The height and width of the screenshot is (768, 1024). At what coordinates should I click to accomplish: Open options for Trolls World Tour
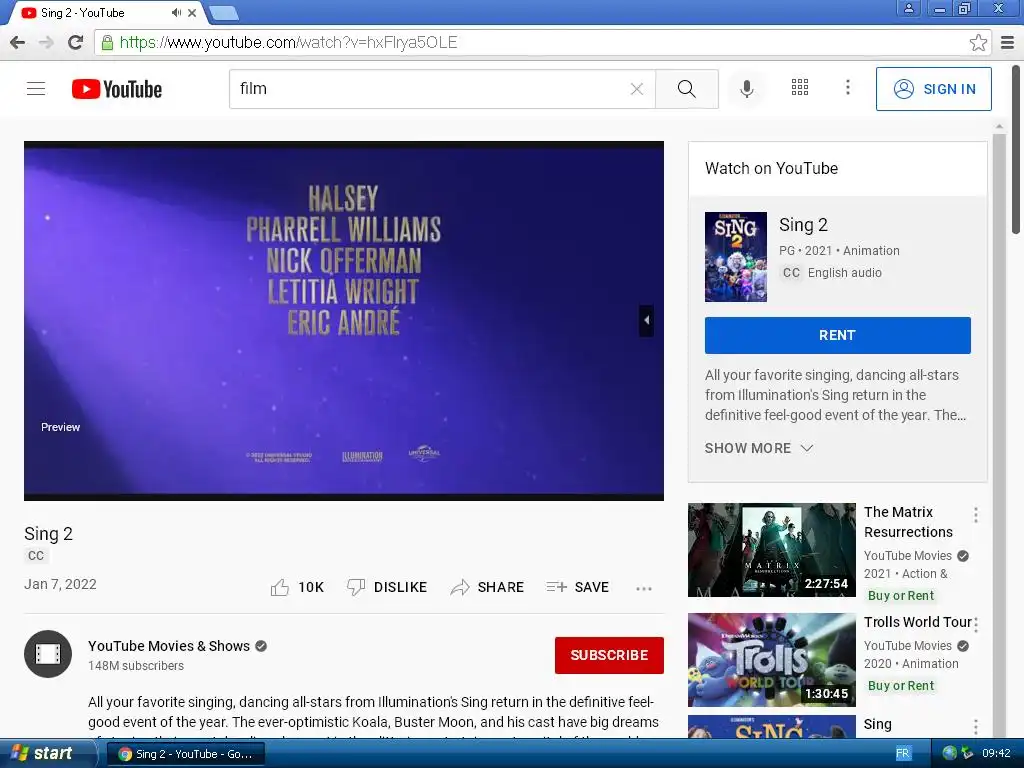[976, 624]
